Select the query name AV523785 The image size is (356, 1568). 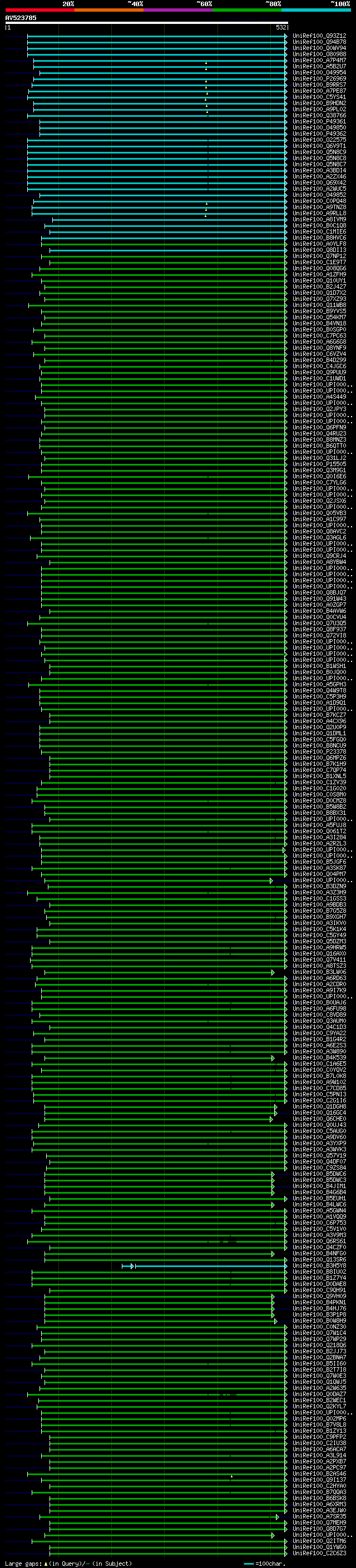click(21, 18)
